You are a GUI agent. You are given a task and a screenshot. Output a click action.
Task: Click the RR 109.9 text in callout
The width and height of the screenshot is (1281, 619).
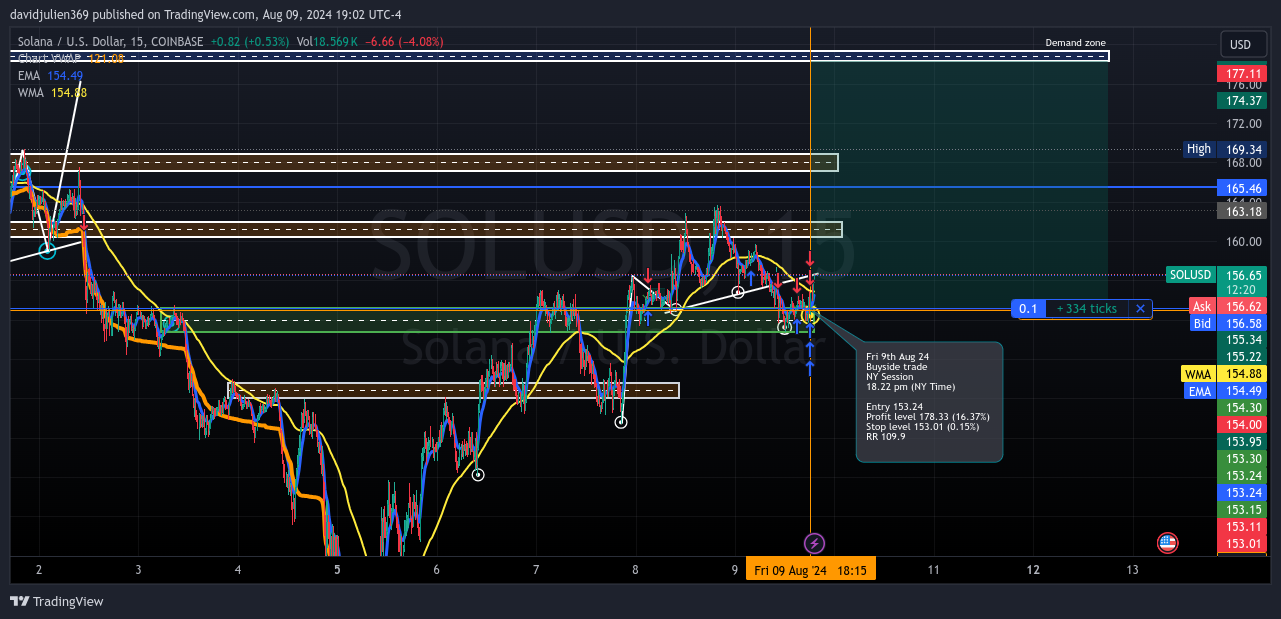(884, 437)
